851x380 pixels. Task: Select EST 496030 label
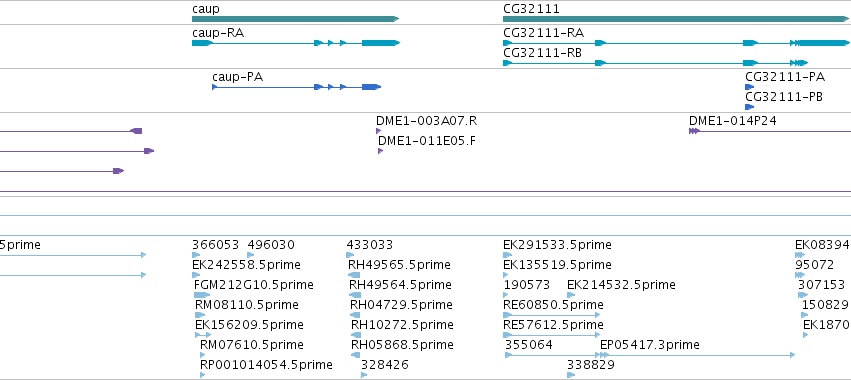click(271, 245)
